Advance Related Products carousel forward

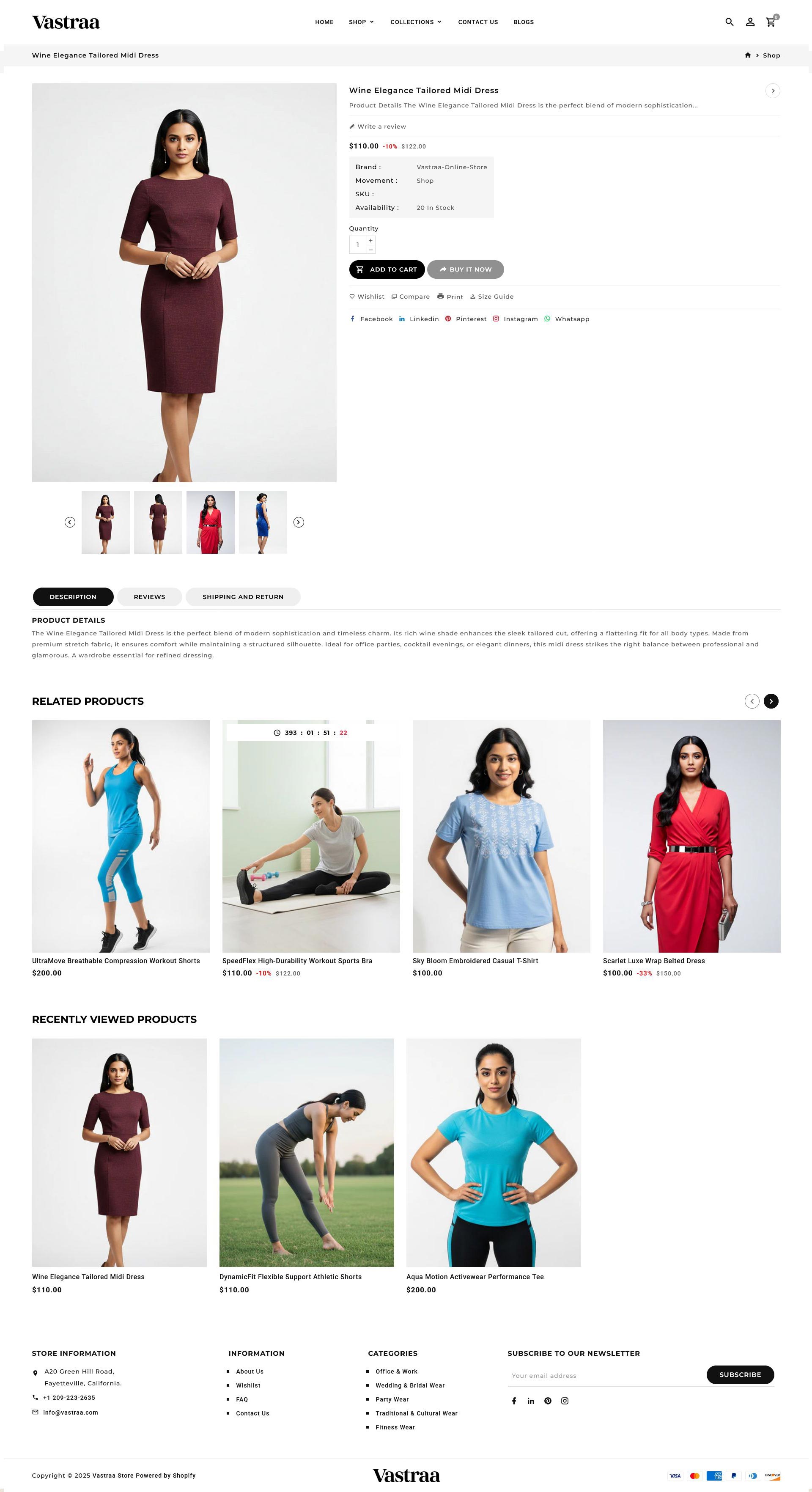pyautogui.click(x=771, y=701)
